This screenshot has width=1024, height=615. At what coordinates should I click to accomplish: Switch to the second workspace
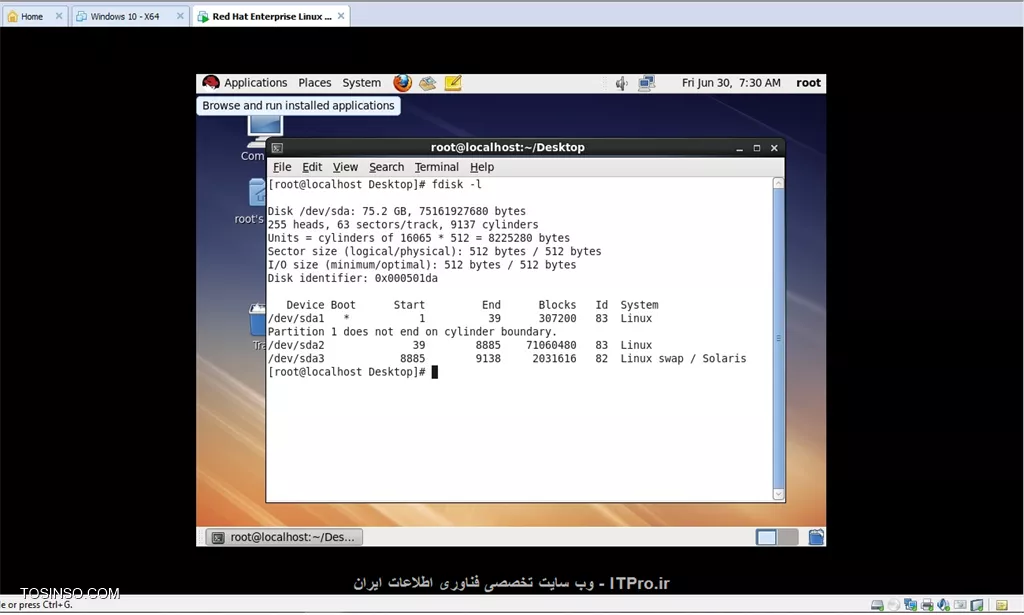pyautogui.click(x=788, y=537)
